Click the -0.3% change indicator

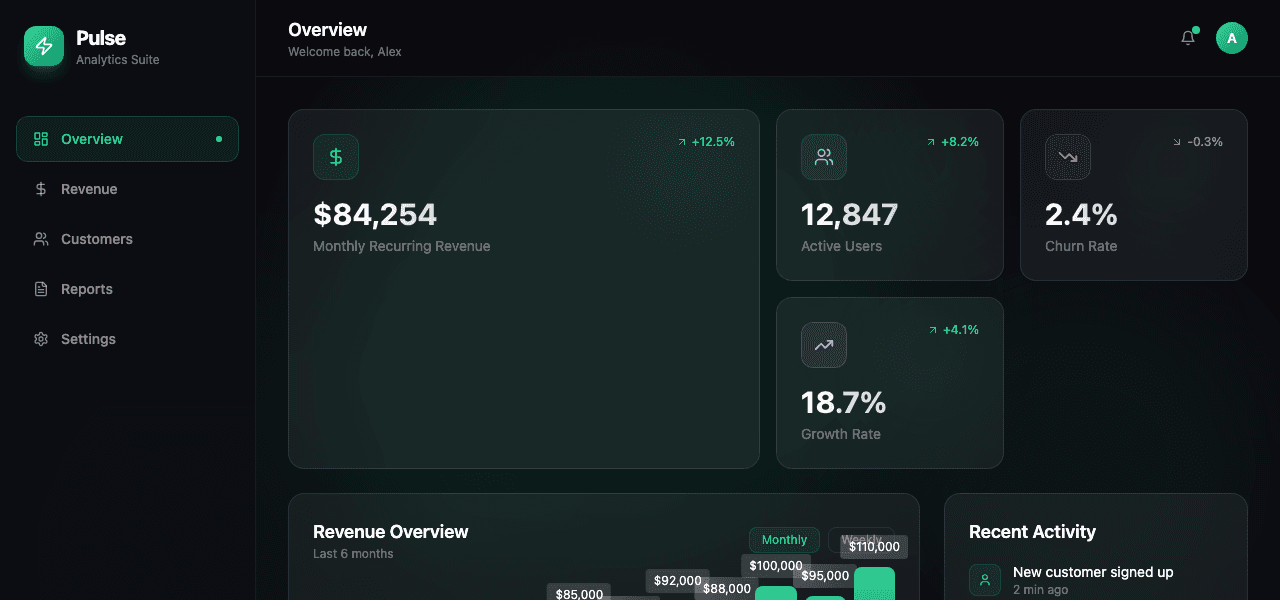(1198, 142)
